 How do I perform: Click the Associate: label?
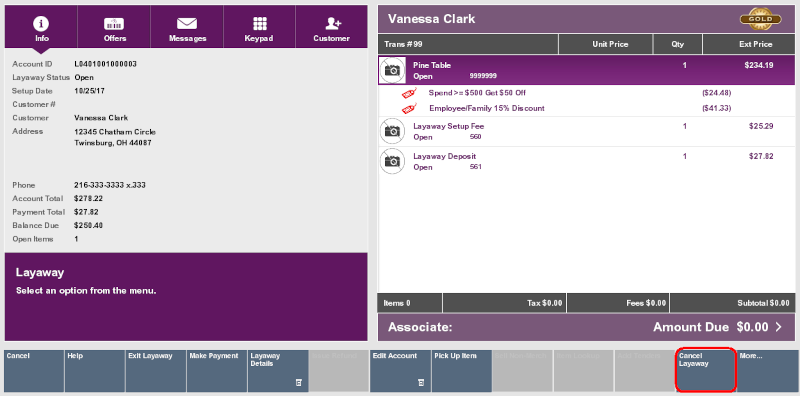point(420,327)
